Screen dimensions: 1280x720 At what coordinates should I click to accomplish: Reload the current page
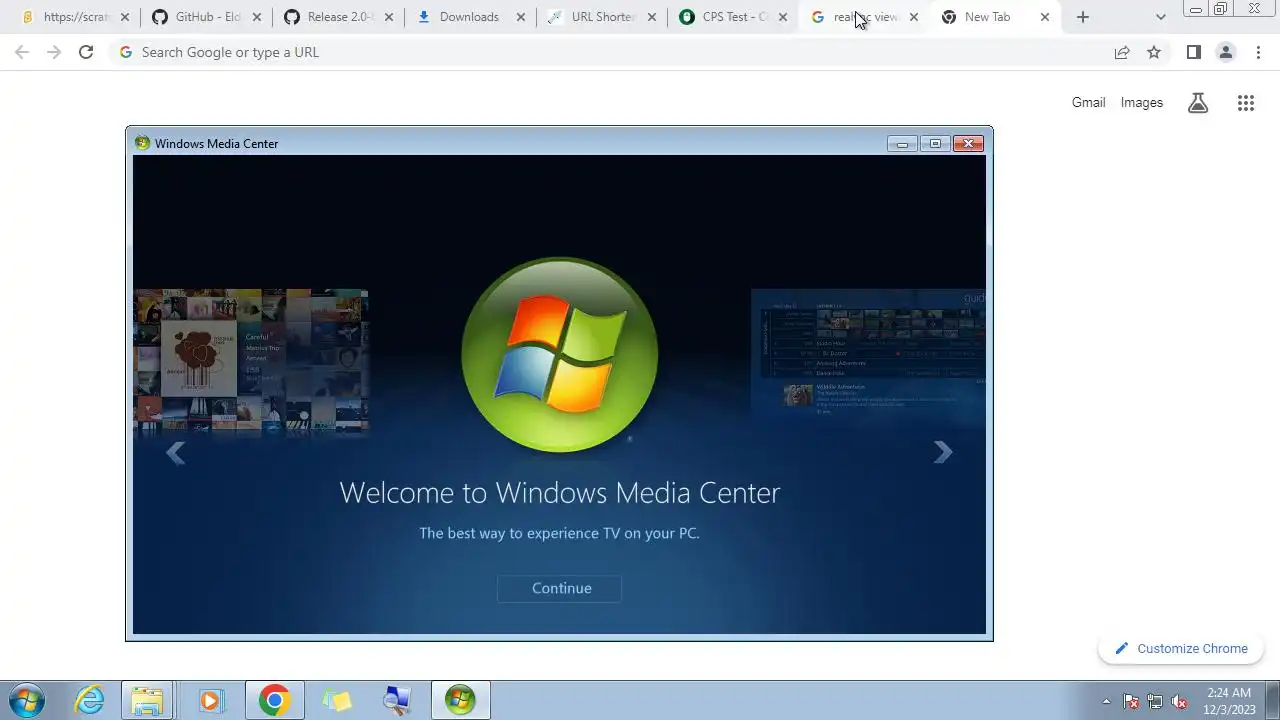(x=86, y=52)
